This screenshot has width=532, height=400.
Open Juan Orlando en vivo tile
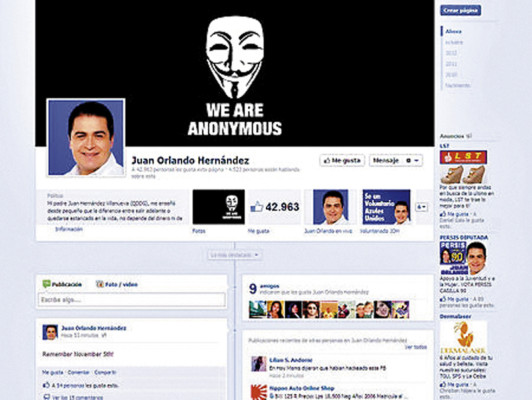click(x=330, y=207)
